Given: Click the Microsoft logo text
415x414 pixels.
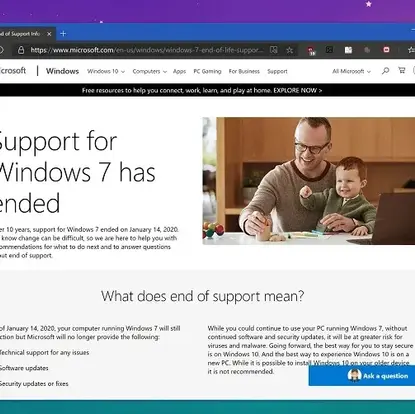Looking at the screenshot, I should [x=13, y=71].
